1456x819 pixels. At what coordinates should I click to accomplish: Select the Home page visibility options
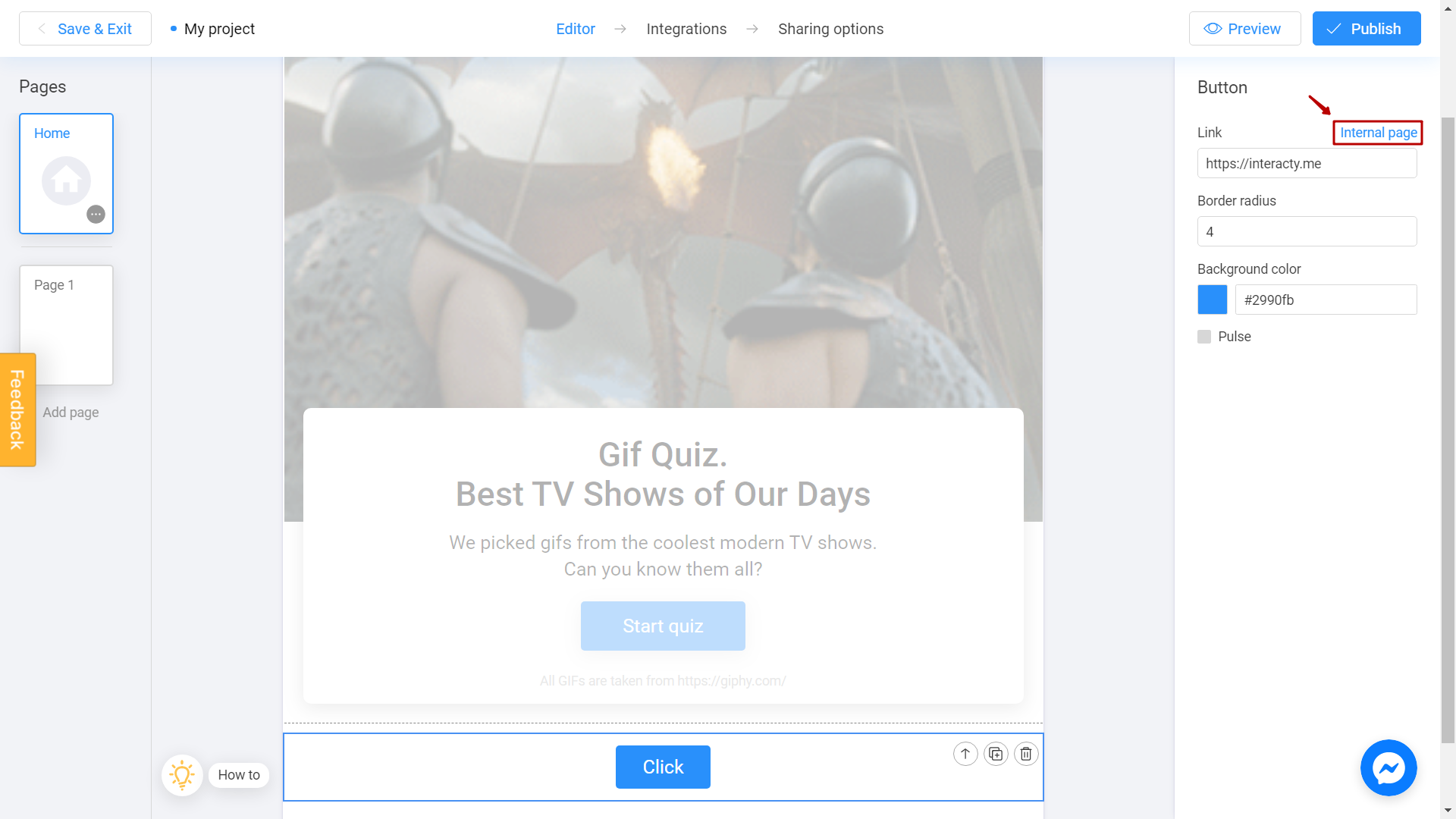(96, 214)
